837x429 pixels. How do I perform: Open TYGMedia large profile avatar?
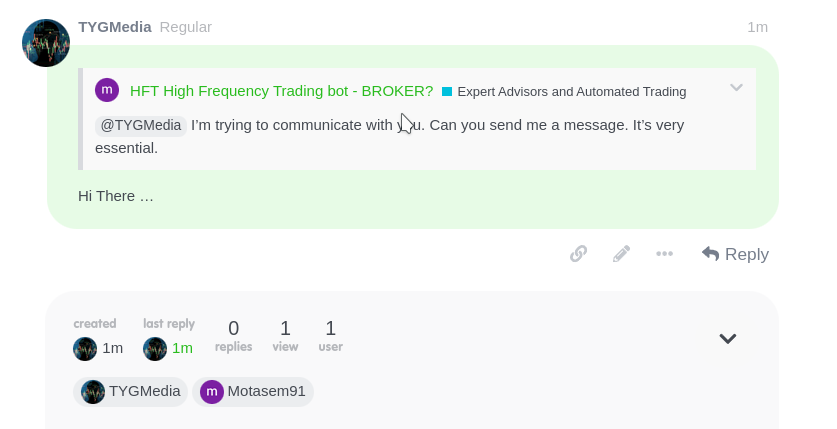[x=46, y=43]
